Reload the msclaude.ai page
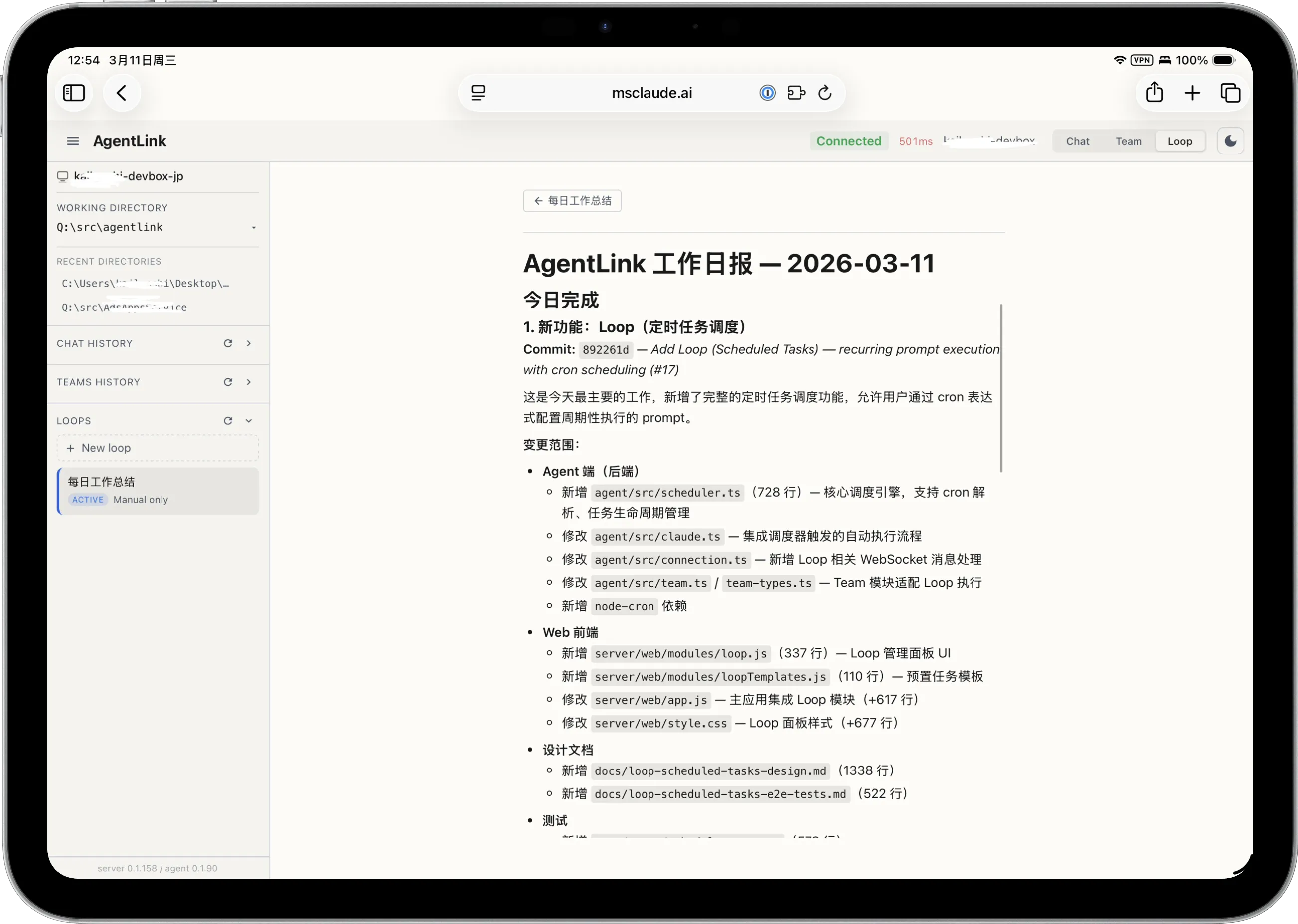This screenshot has height=924, width=1298. pos(824,92)
